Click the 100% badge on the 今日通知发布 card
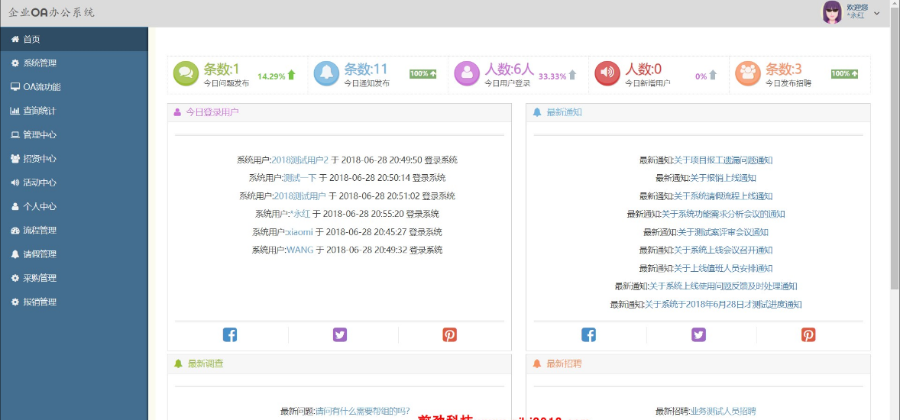 click(x=423, y=74)
